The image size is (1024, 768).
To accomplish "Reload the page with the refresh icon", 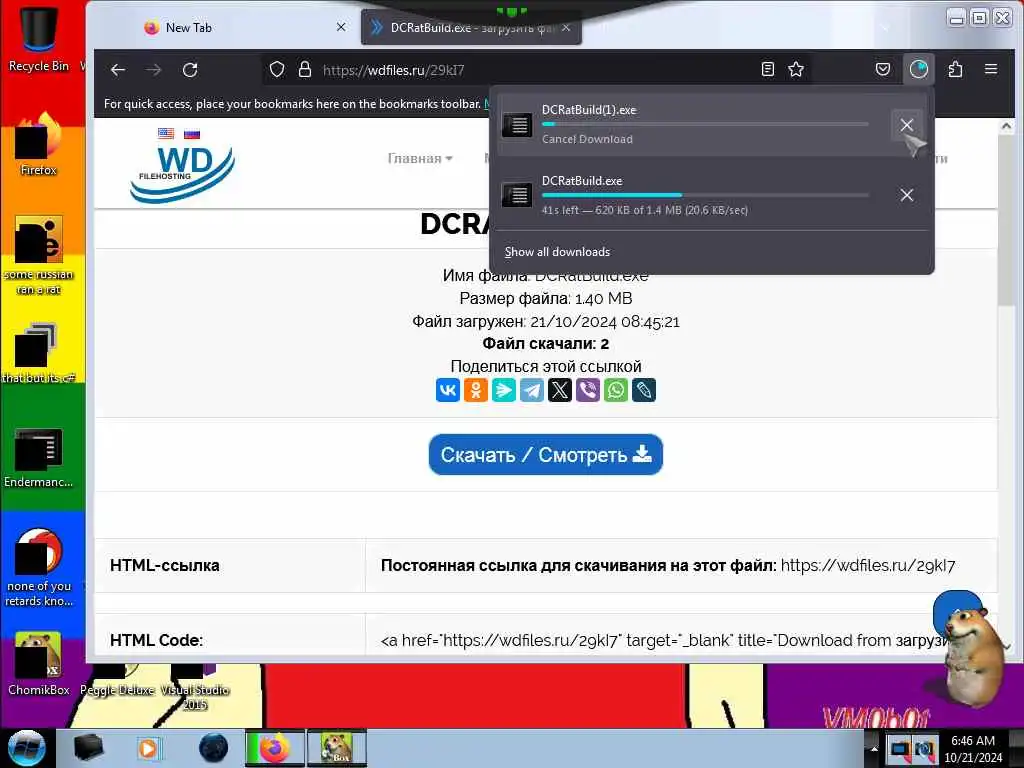I will (190, 70).
